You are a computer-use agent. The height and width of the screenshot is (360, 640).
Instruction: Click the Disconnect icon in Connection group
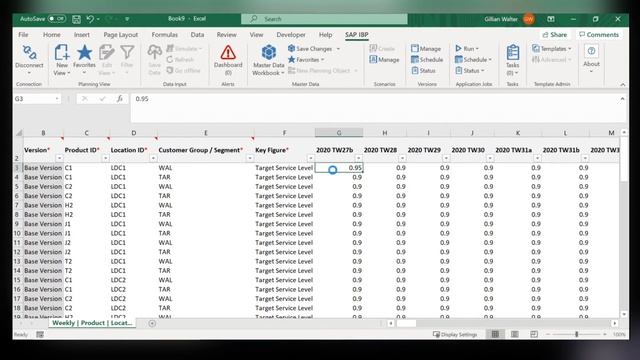[29, 53]
